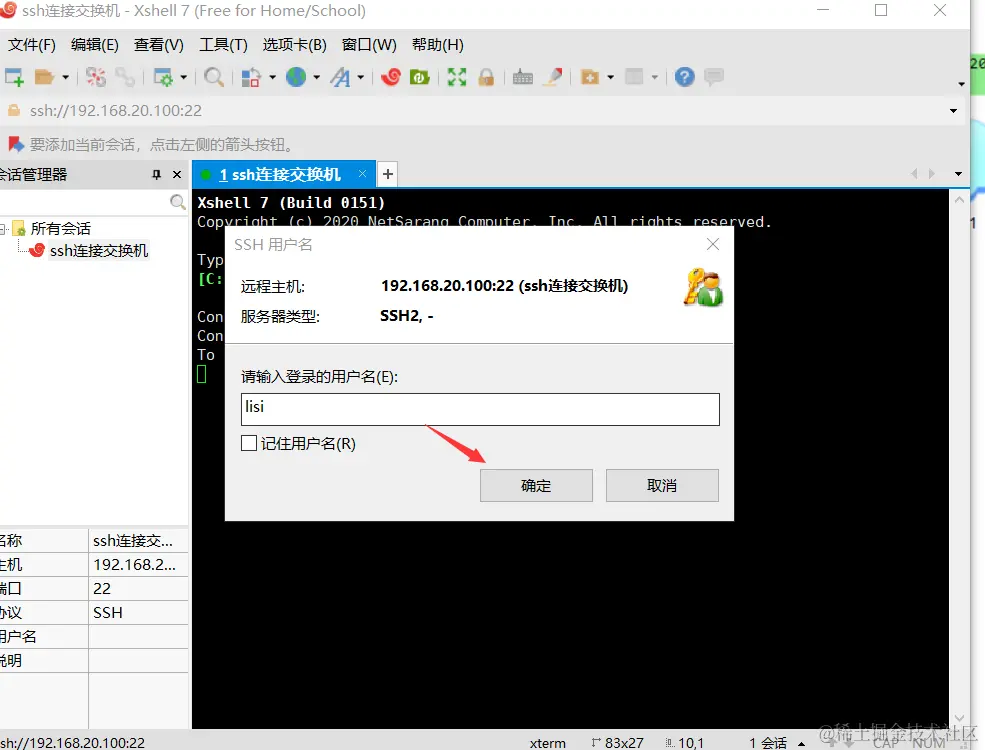Expand the globe encoding dropdown arrow

pyautogui.click(x=317, y=77)
